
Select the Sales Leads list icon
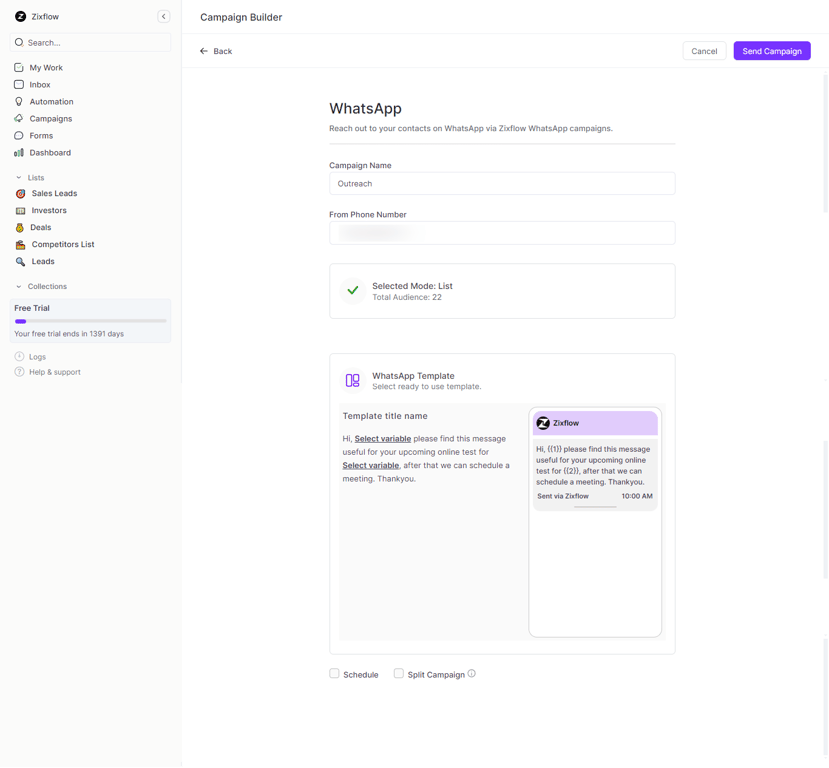coord(22,193)
